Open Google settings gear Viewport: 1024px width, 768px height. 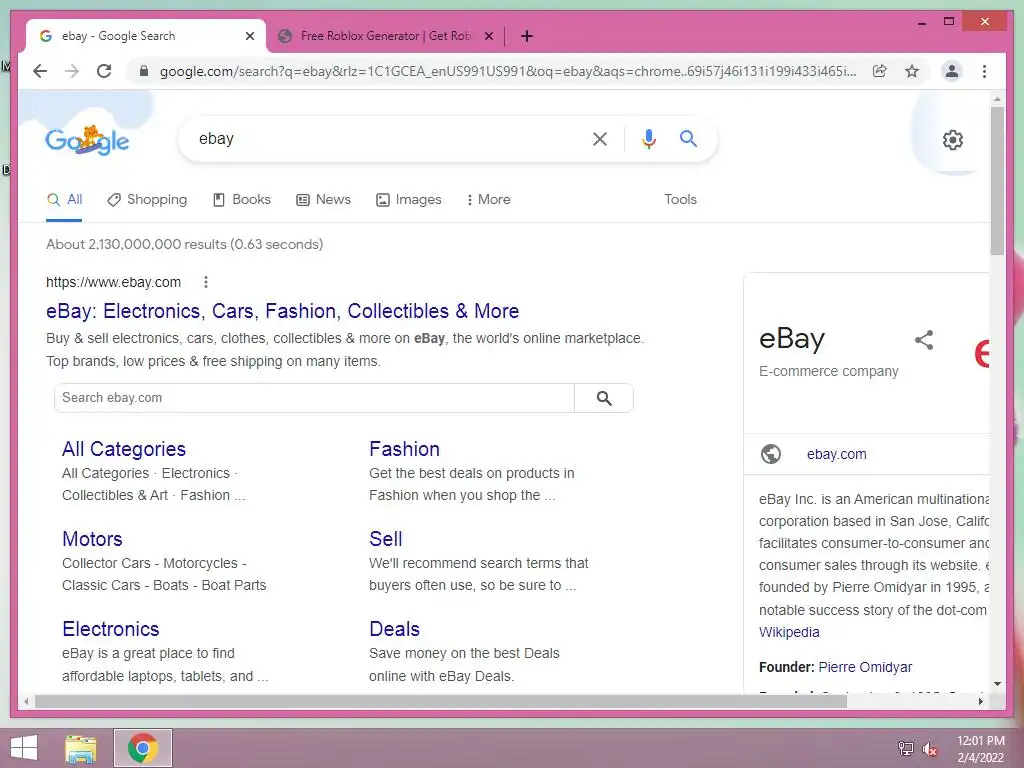(x=953, y=140)
